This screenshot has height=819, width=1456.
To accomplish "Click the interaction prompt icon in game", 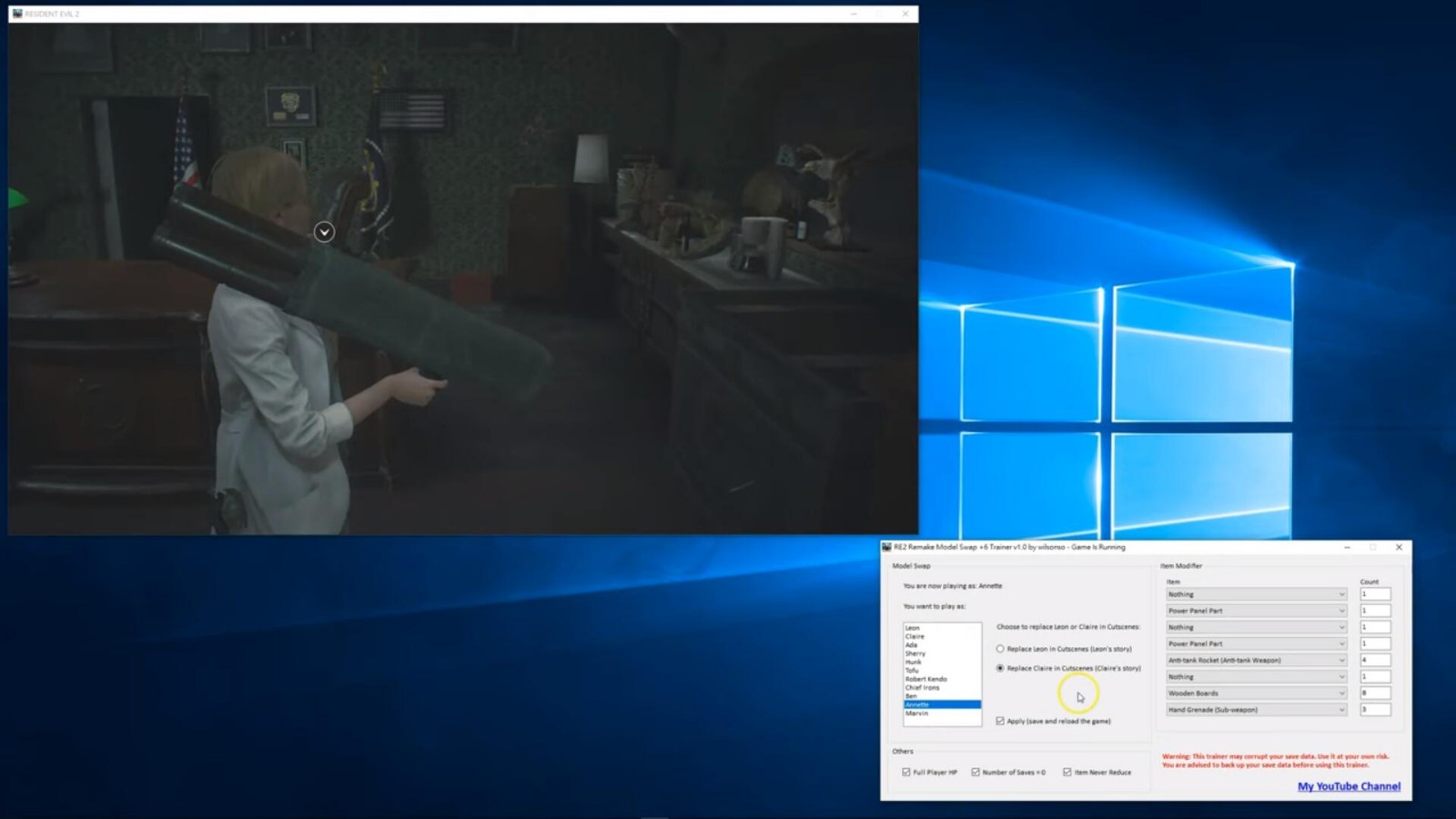I will tap(324, 232).
